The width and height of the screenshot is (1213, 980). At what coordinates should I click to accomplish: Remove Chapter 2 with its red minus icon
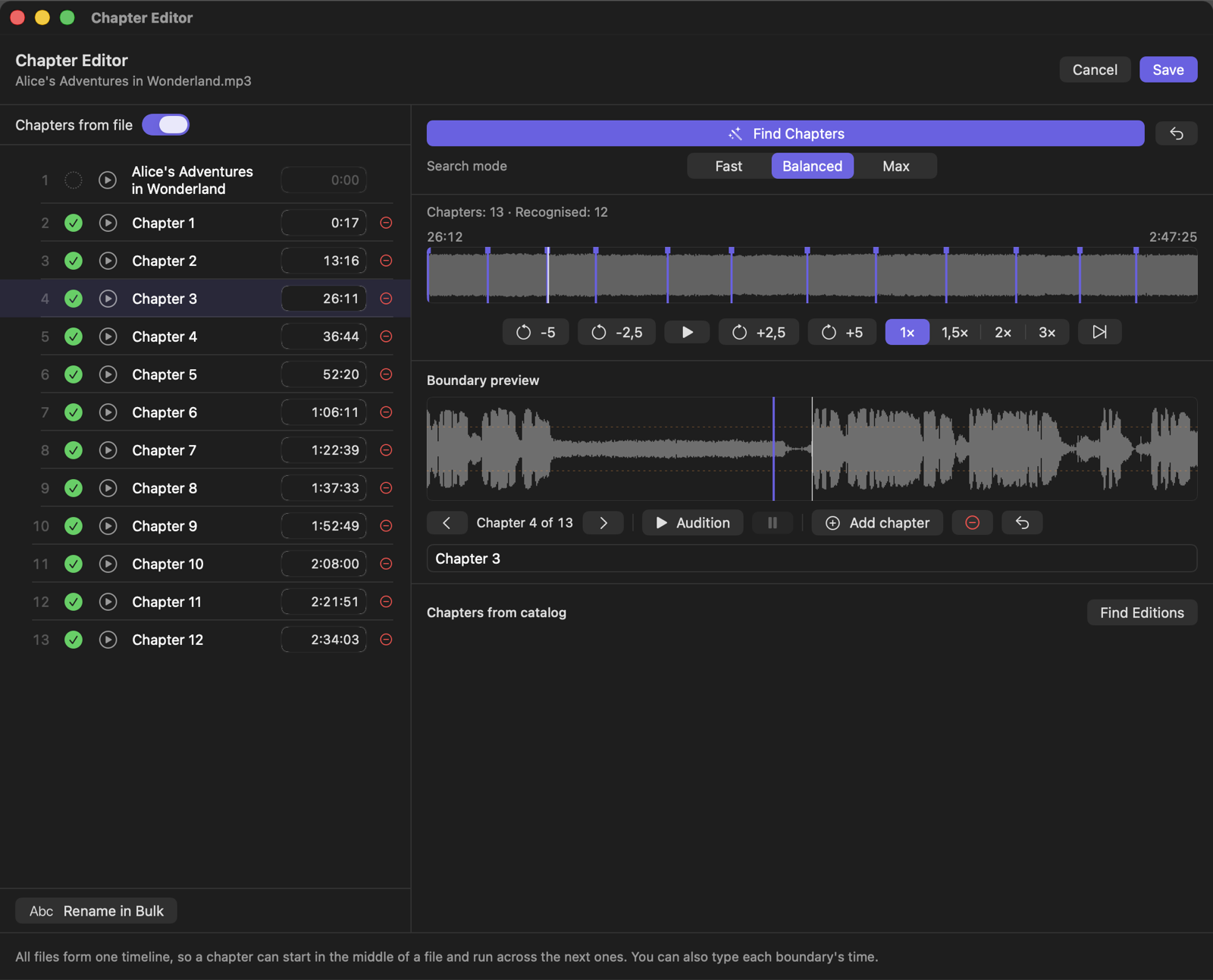(x=386, y=261)
